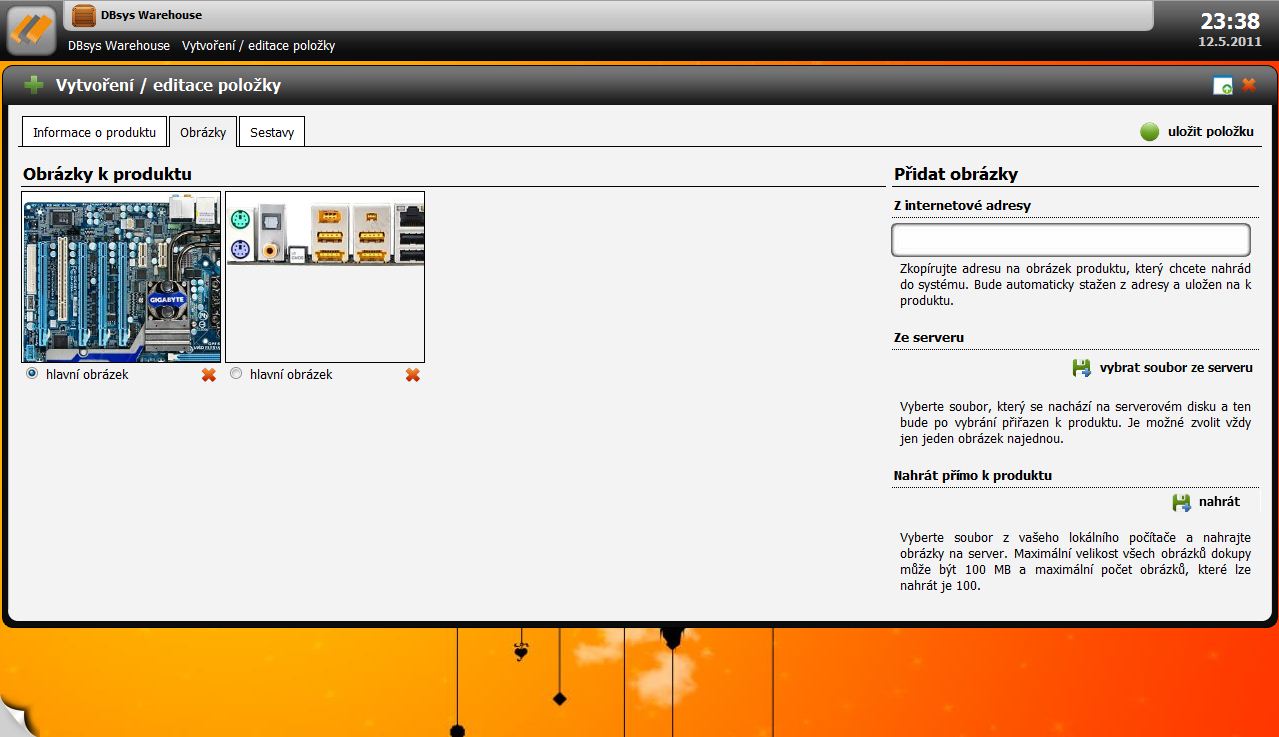Set second image as hlavní obrázek
Screen dimensions: 1279x737
click(x=236, y=374)
